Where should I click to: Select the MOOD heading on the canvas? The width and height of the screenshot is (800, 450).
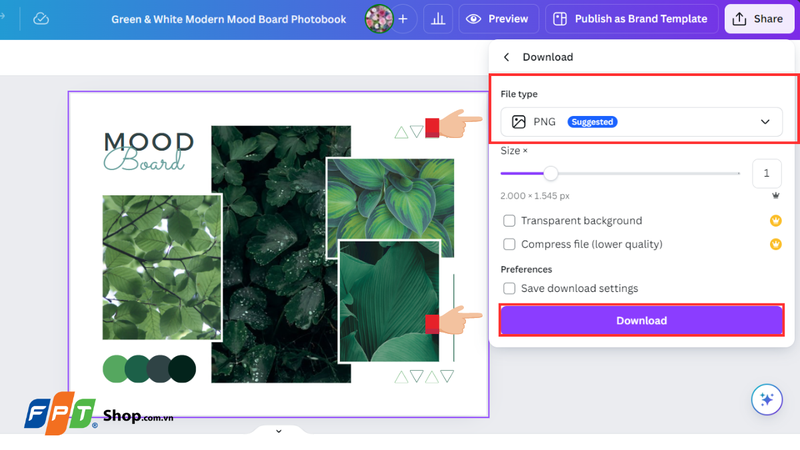click(x=149, y=141)
